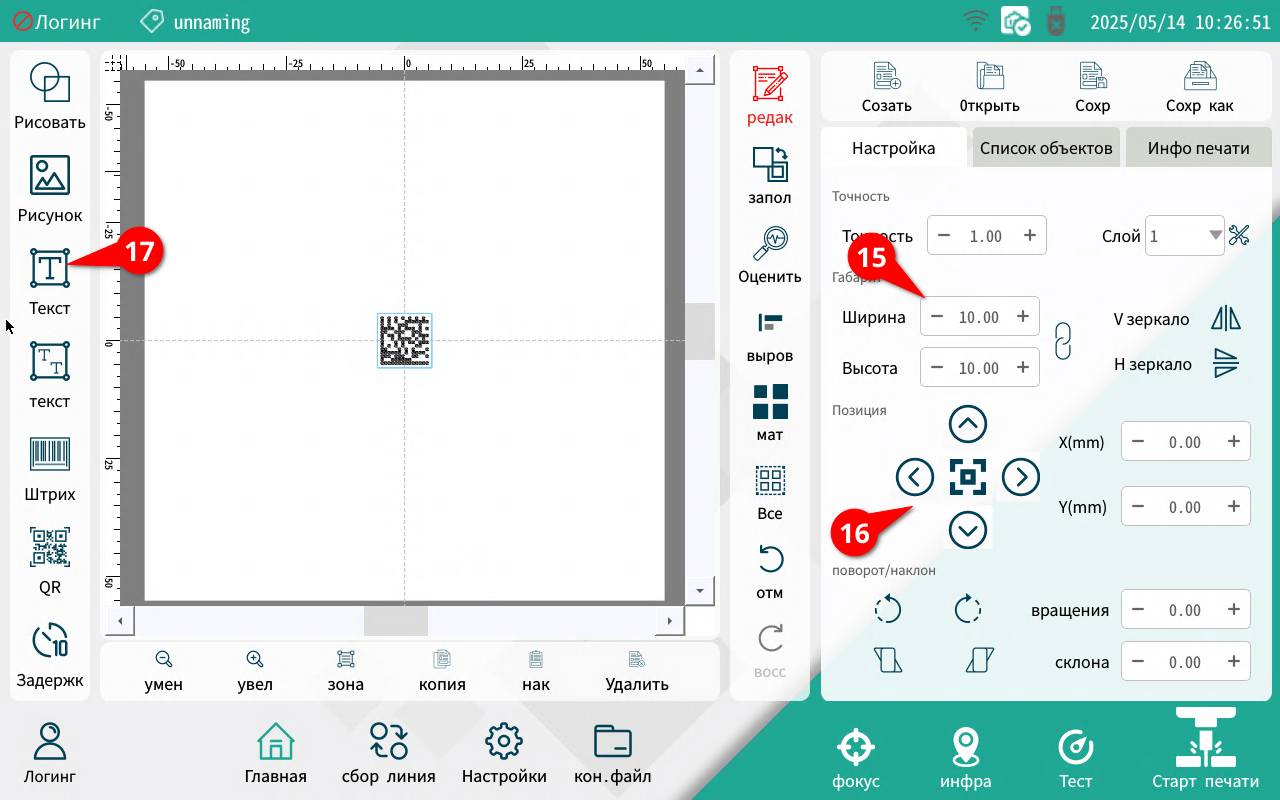
Task: Open the Слой layer dropdown
Action: tap(1215, 235)
